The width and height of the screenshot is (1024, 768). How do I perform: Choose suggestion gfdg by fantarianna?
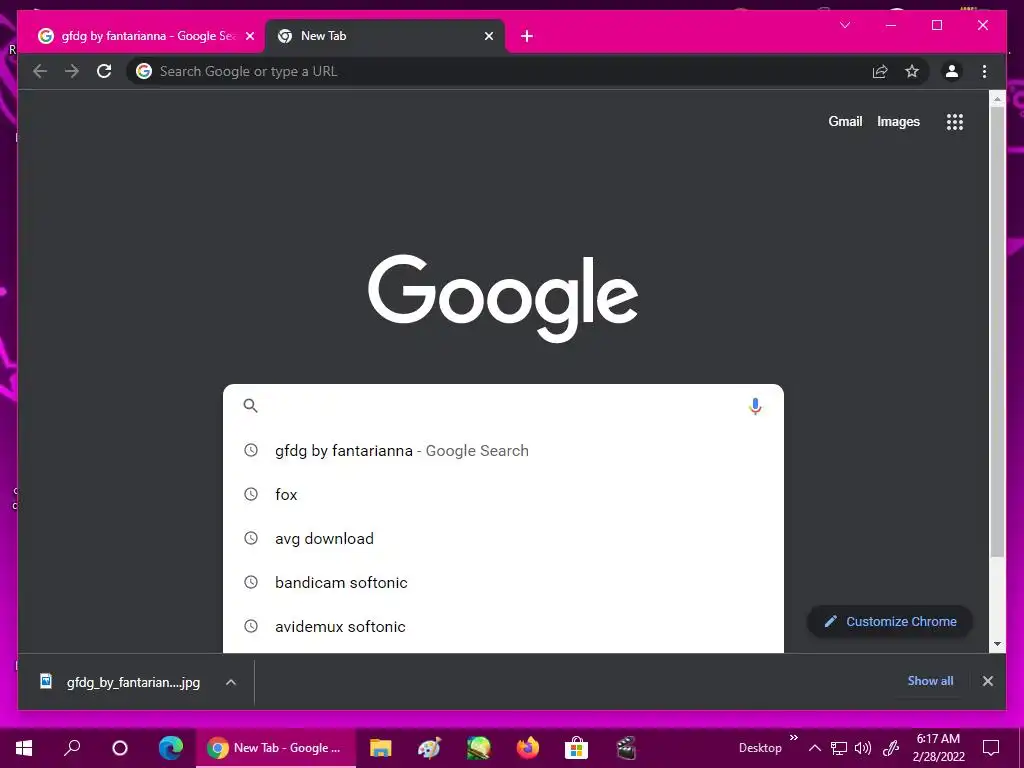(x=503, y=451)
